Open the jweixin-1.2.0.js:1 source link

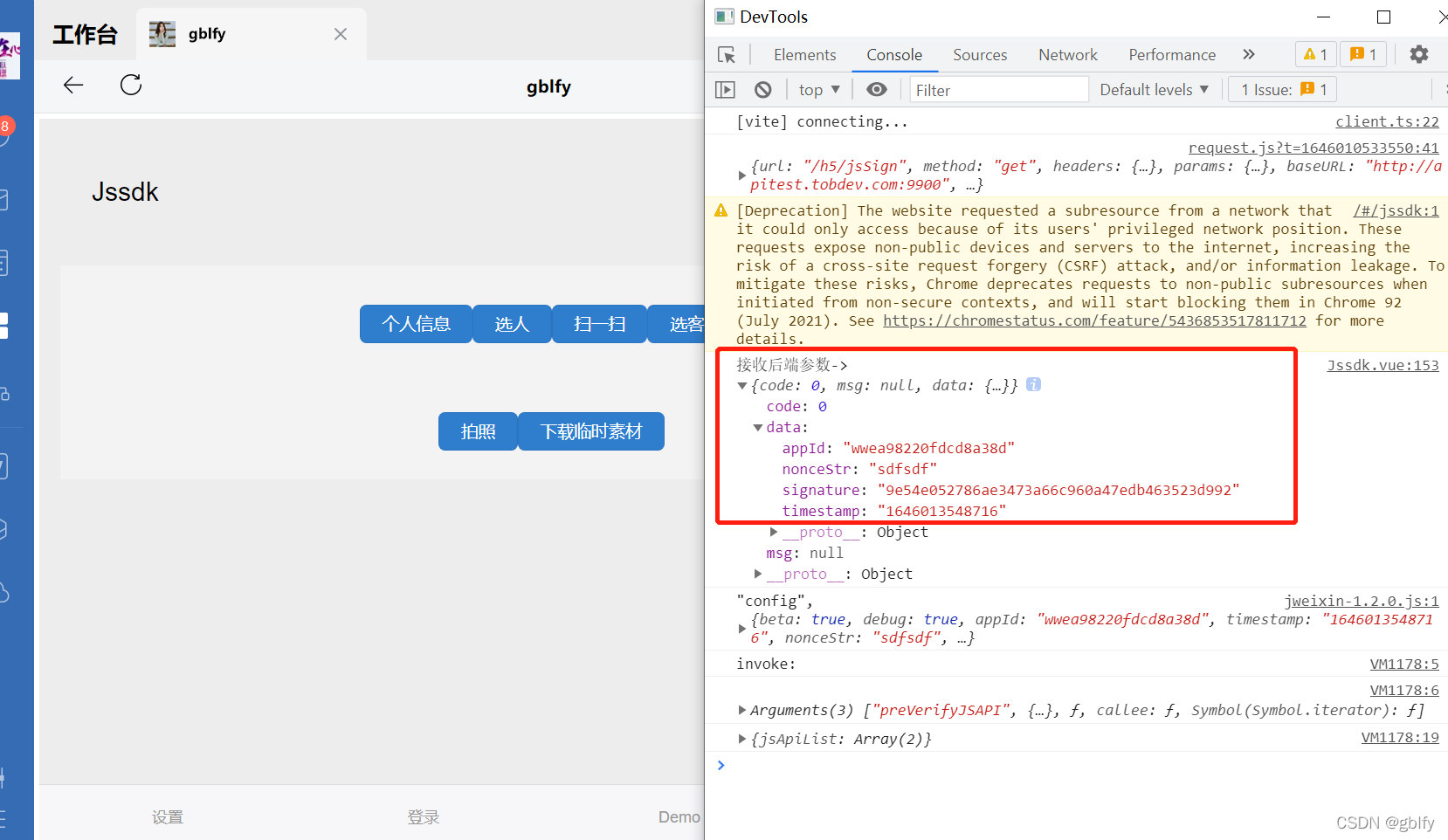pos(1361,601)
